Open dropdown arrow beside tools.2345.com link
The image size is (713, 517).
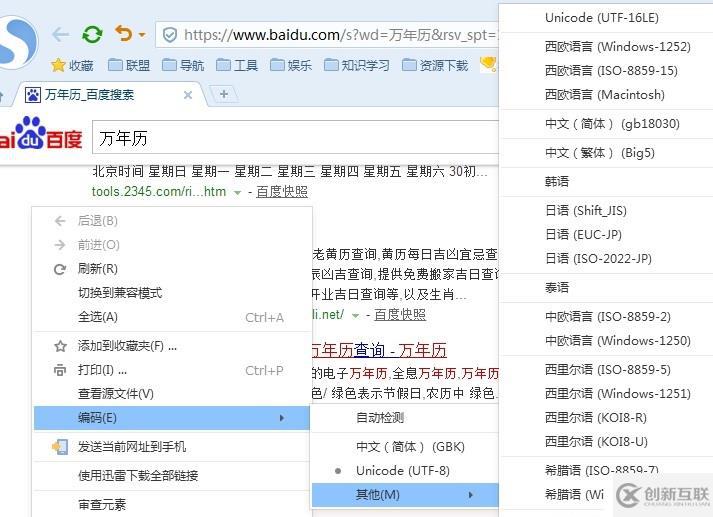pos(237,193)
